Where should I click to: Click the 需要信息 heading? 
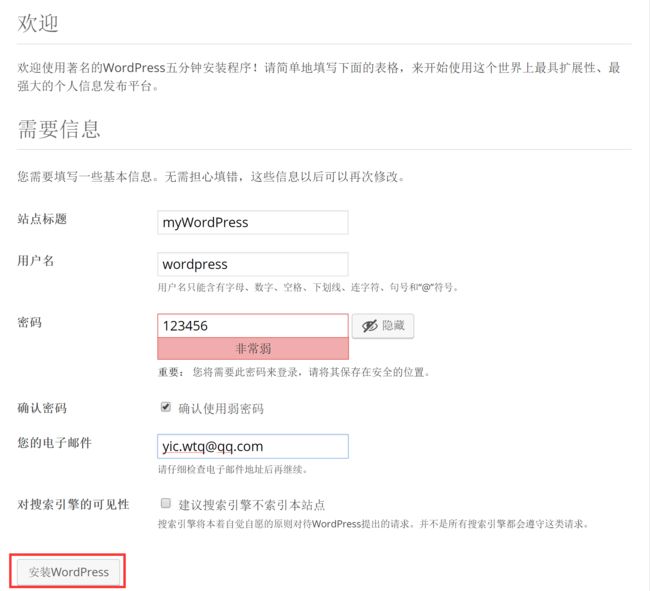pyautogui.click(x=59, y=129)
